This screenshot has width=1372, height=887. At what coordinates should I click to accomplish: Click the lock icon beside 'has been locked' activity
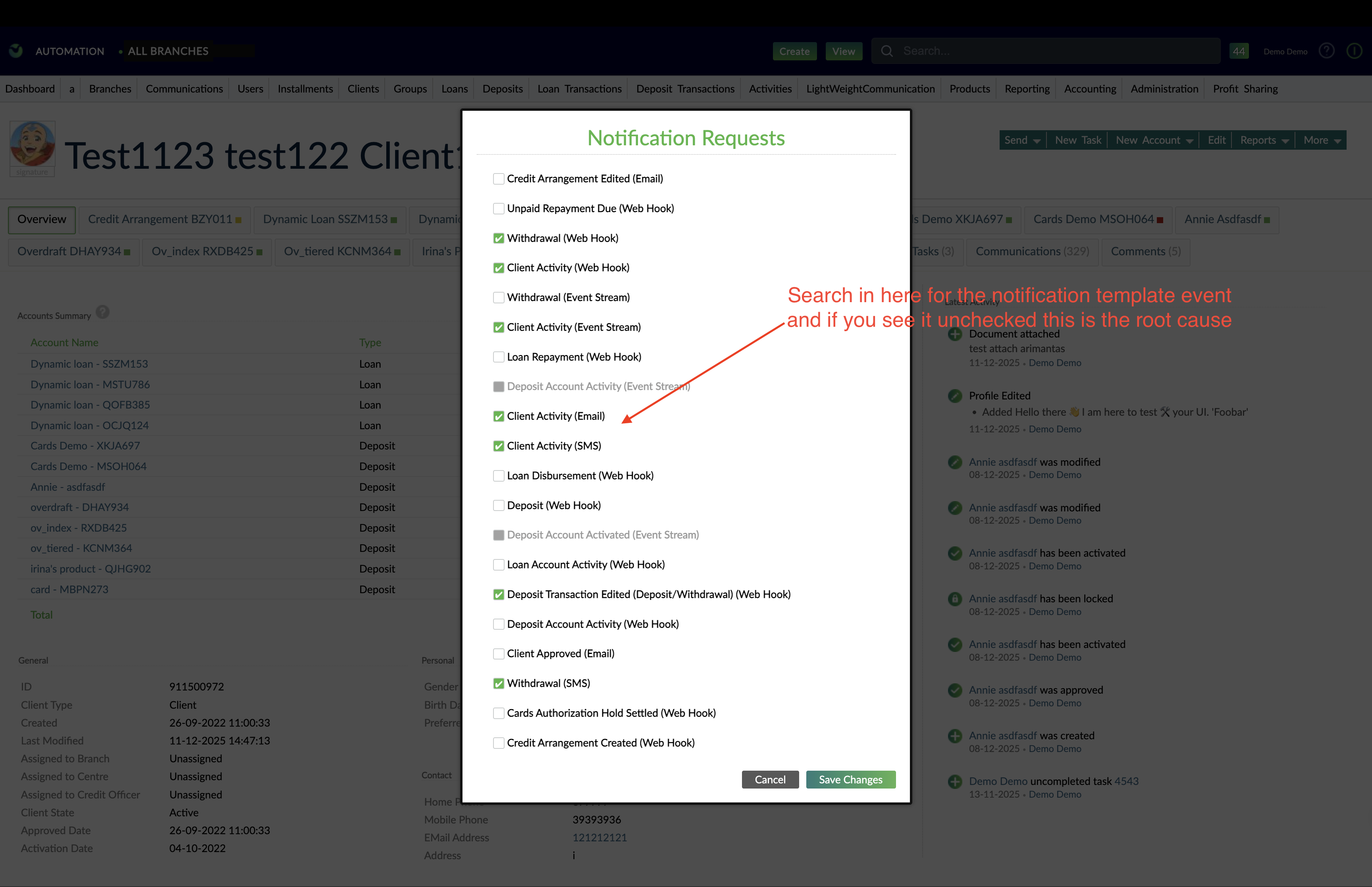(x=955, y=598)
